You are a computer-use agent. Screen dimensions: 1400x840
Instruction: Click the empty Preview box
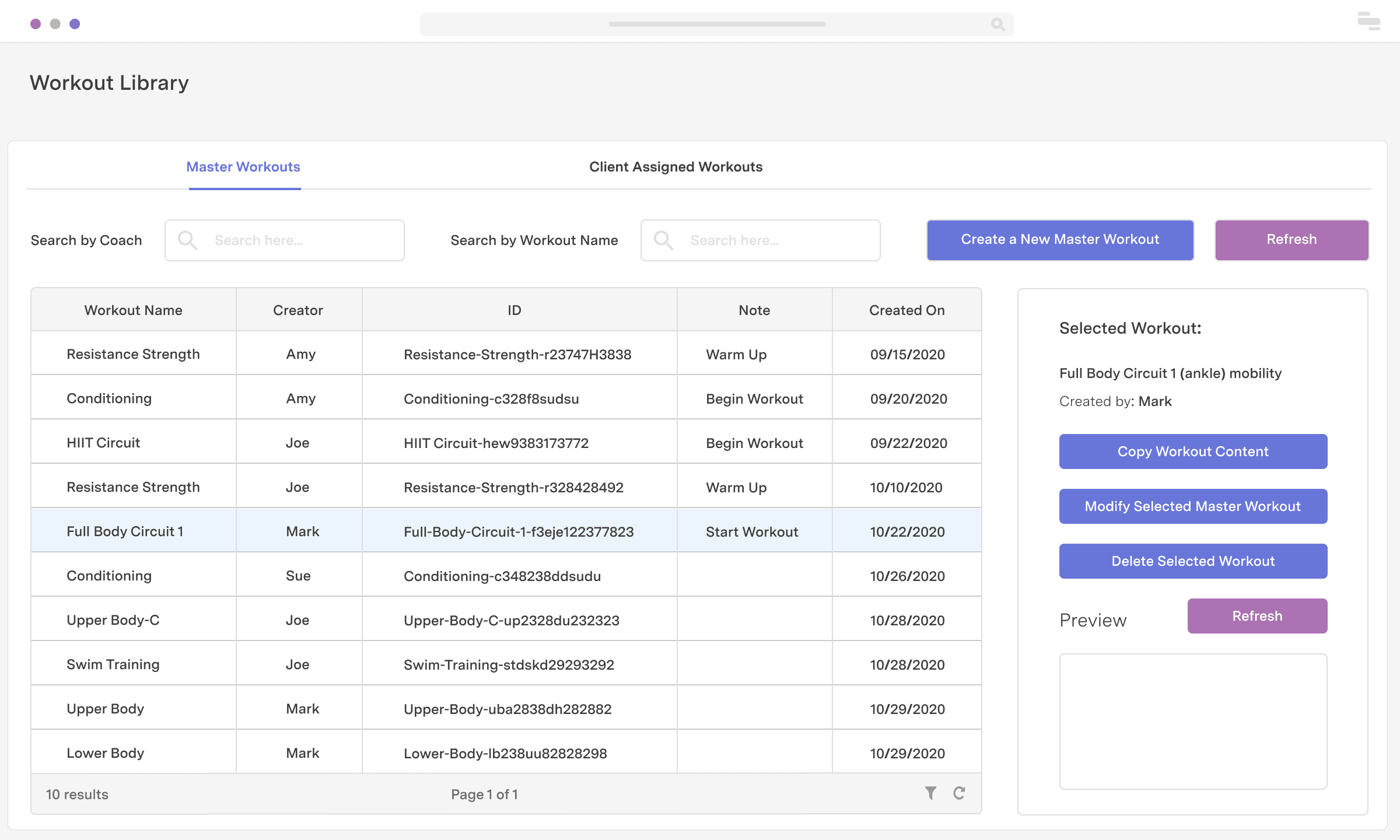click(1193, 721)
